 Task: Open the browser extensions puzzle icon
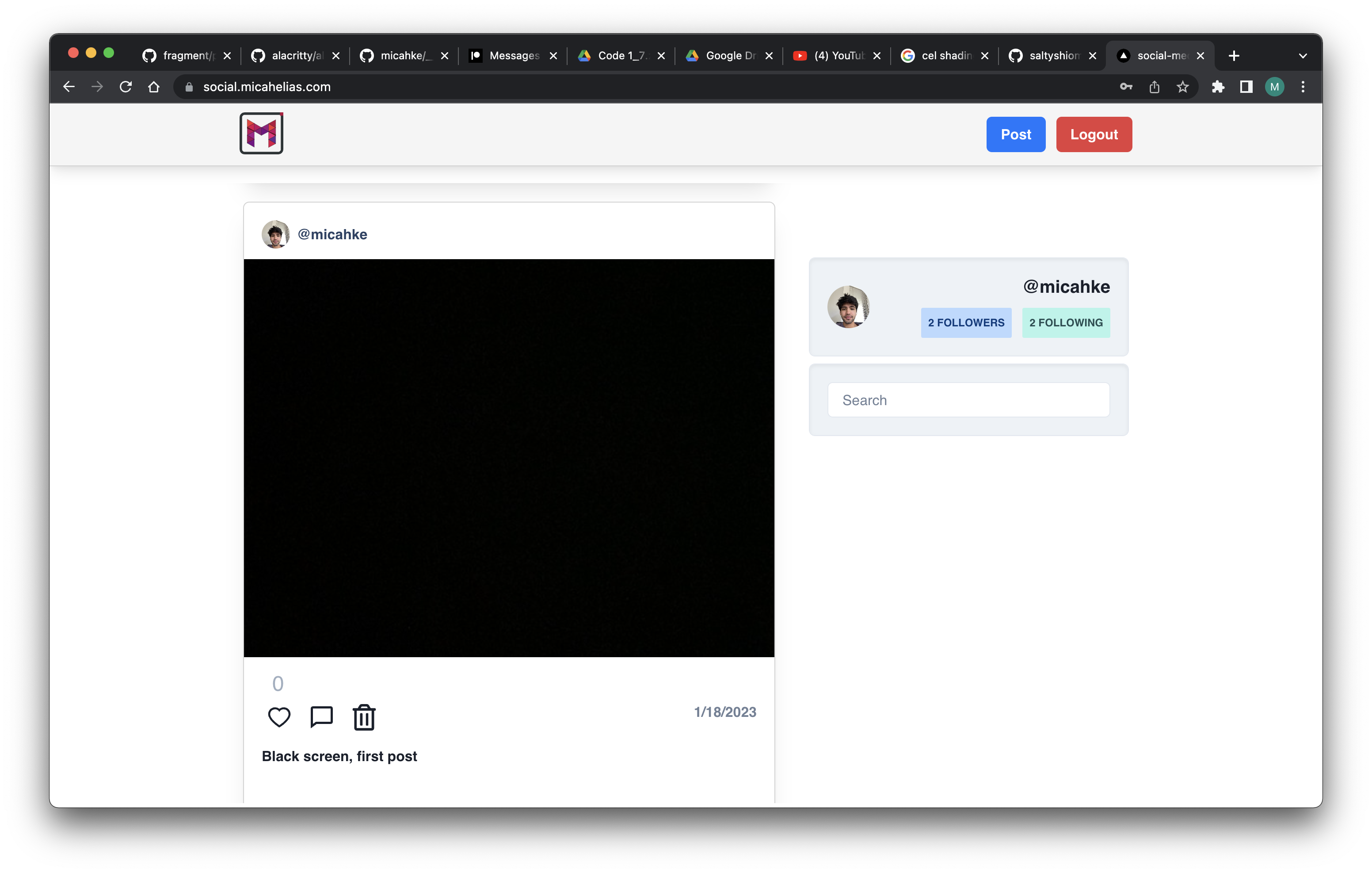coord(1218,87)
